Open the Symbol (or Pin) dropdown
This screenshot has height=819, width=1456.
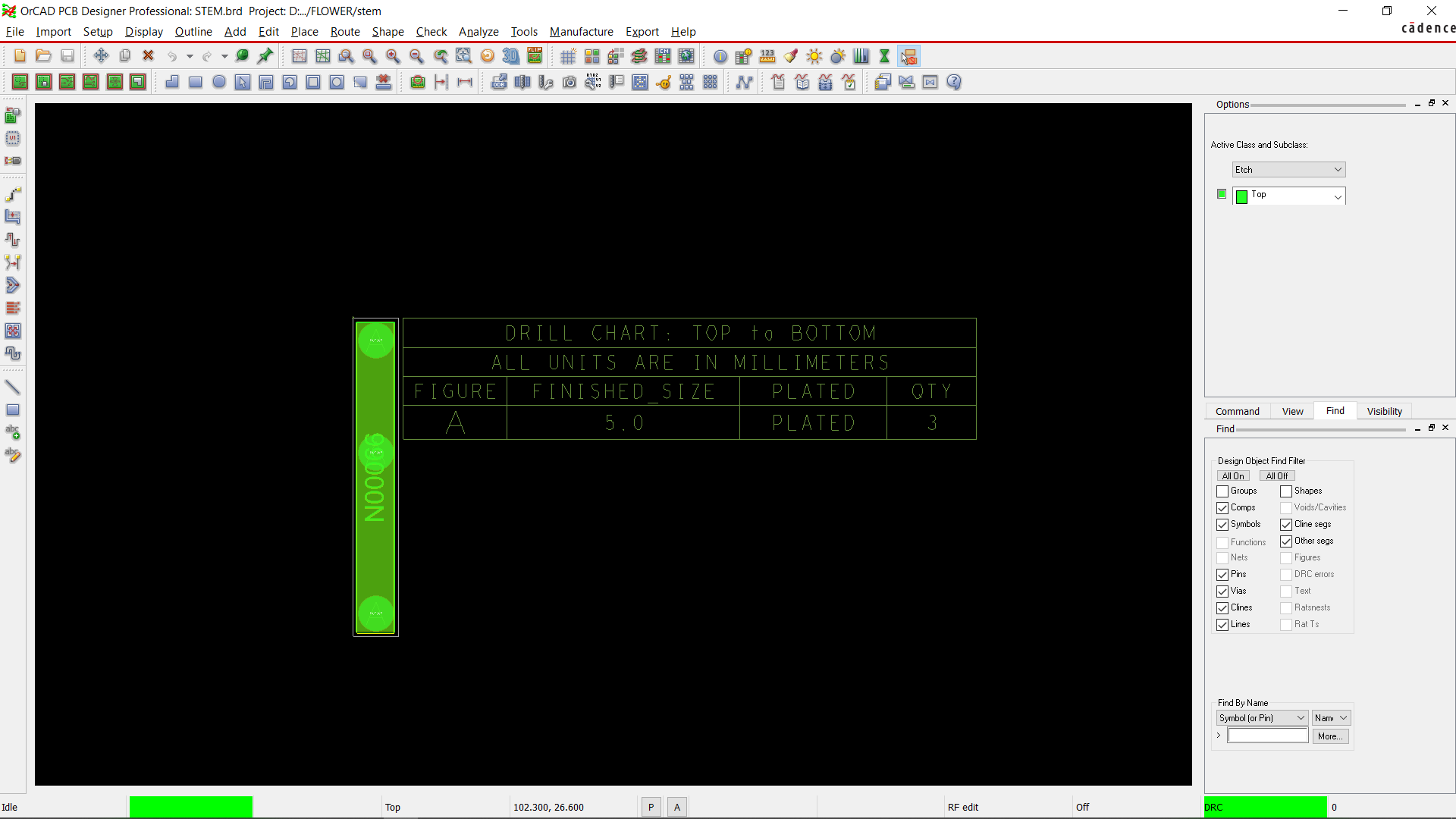pos(1262,718)
